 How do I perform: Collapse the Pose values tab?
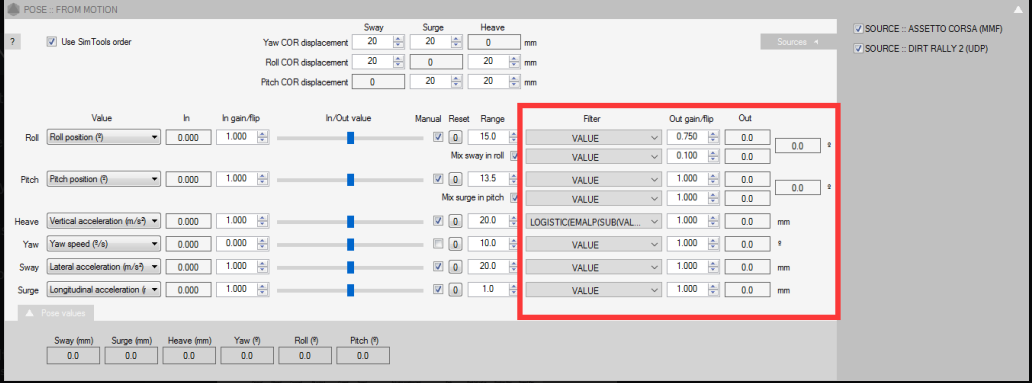click(x=56, y=314)
